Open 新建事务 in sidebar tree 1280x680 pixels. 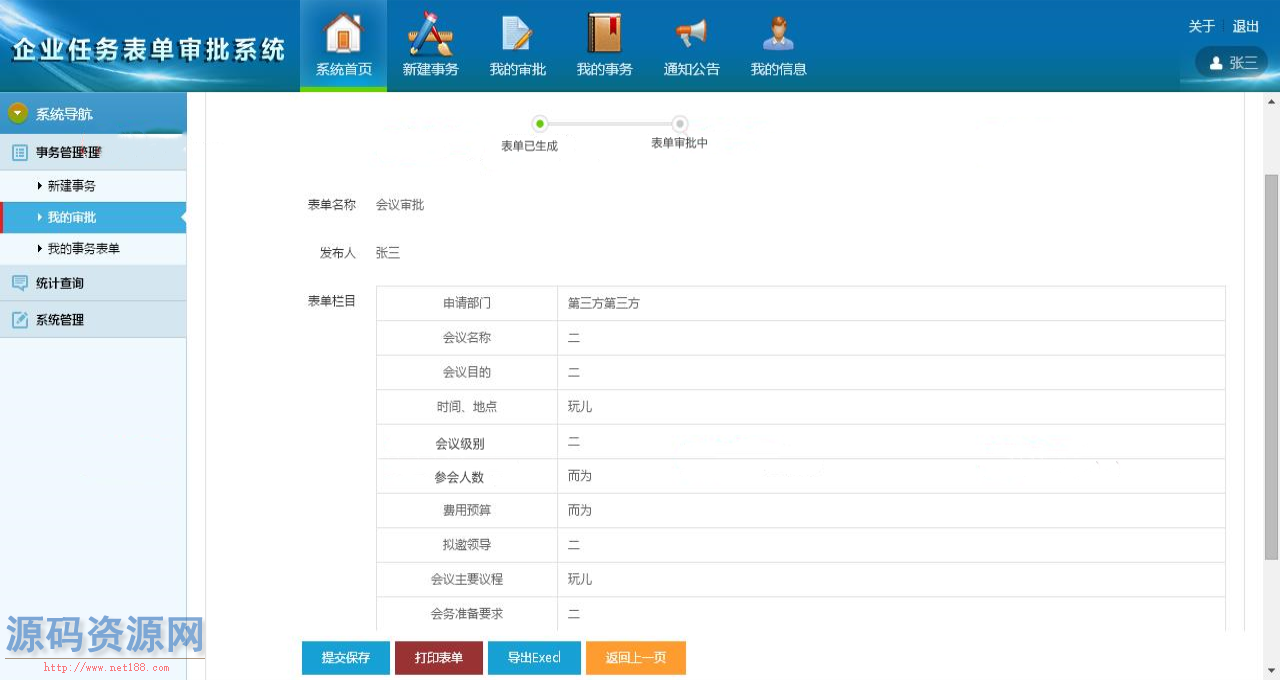point(93,186)
